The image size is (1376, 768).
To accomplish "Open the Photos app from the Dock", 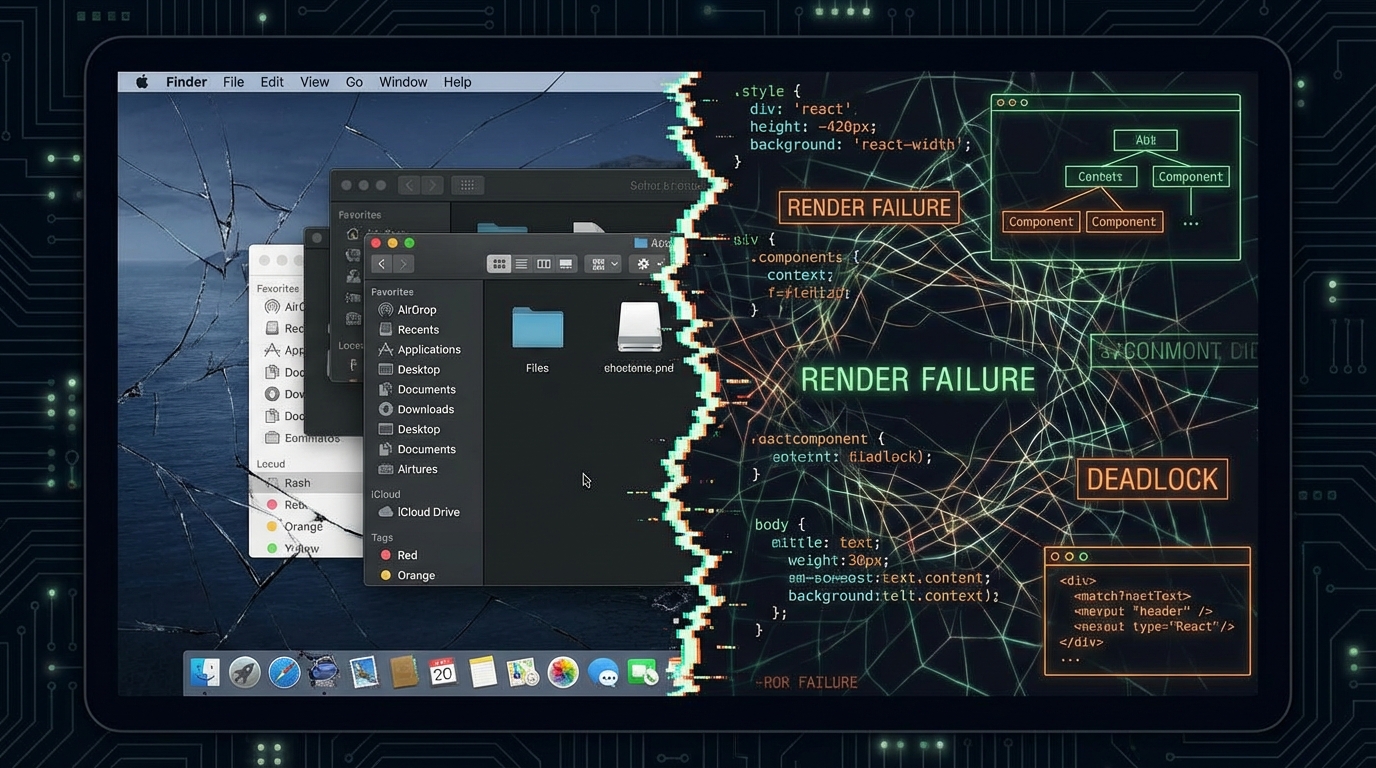I will pos(562,672).
